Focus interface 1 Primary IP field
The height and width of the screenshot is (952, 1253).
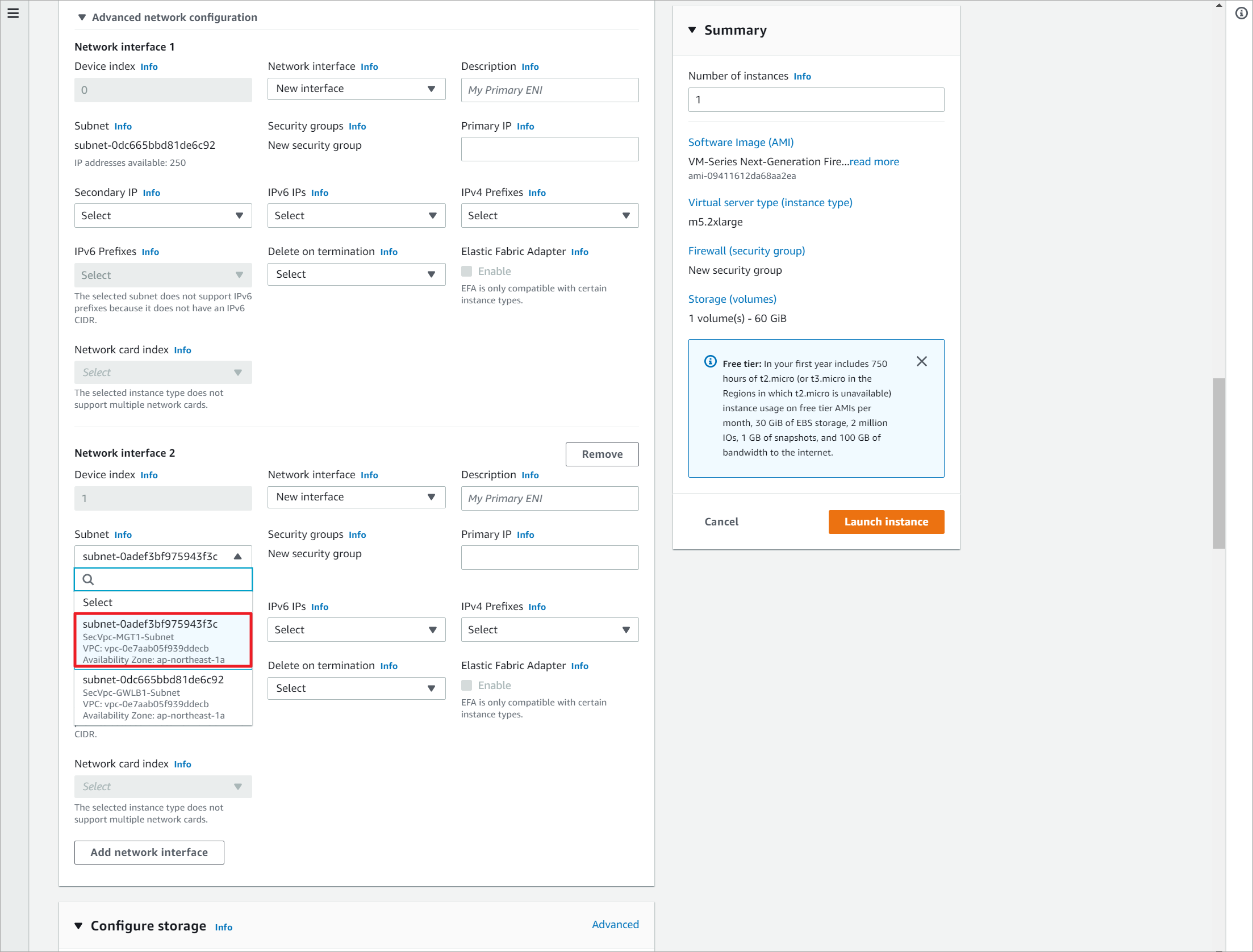(549, 149)
